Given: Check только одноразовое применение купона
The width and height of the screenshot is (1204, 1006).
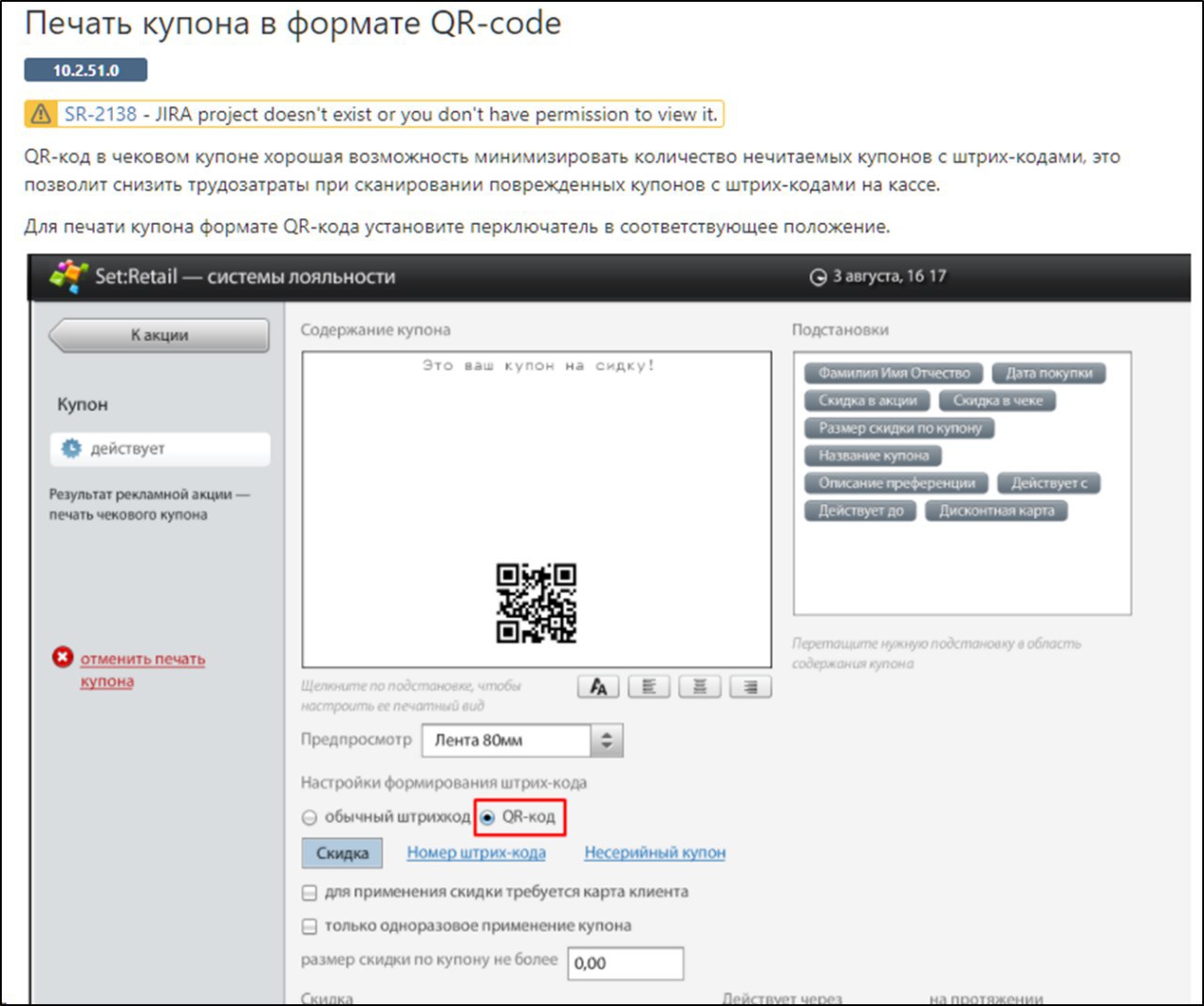Looking at the screenshot, I should click(309, 926).
